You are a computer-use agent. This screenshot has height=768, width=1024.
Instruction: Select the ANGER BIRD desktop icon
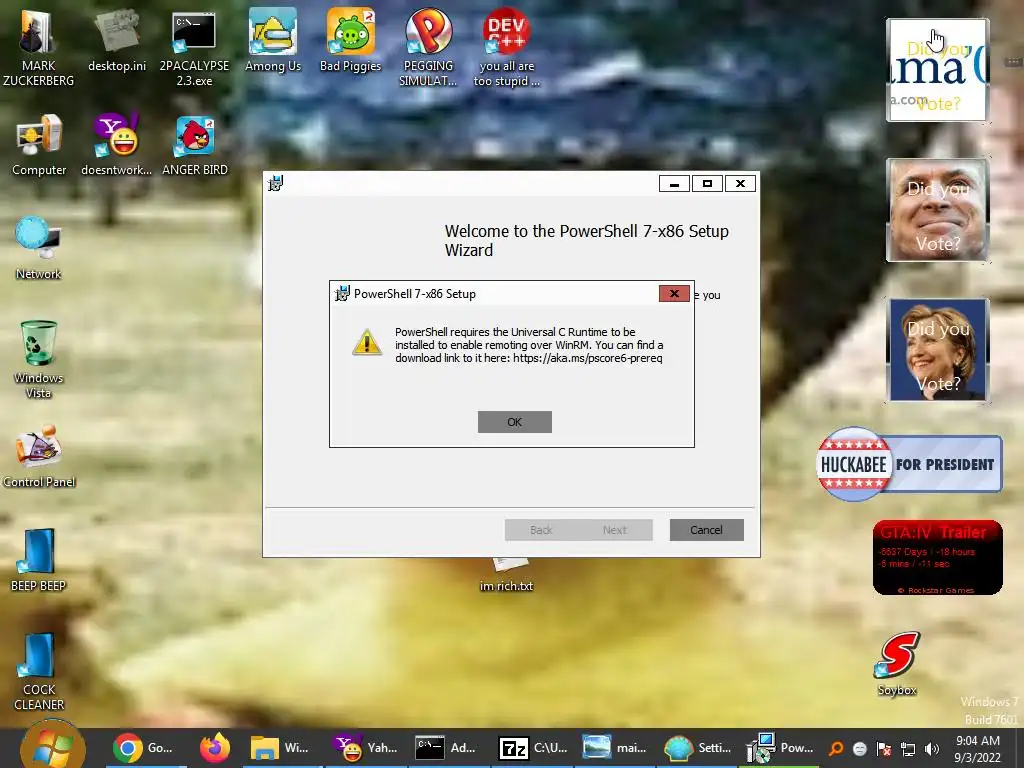(195, 145)
